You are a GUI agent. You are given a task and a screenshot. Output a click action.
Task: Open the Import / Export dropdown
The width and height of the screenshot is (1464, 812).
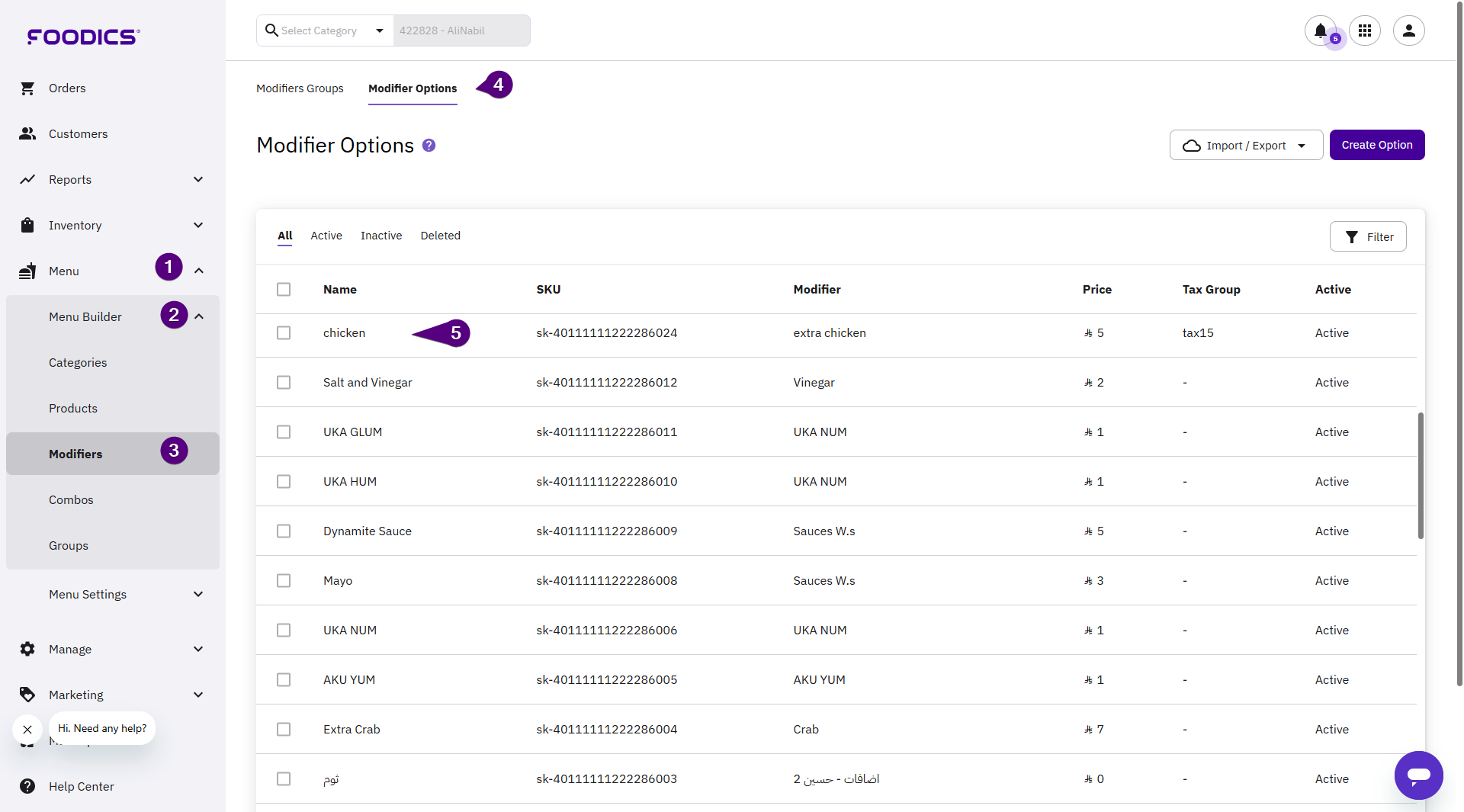tap(1246, 146)
